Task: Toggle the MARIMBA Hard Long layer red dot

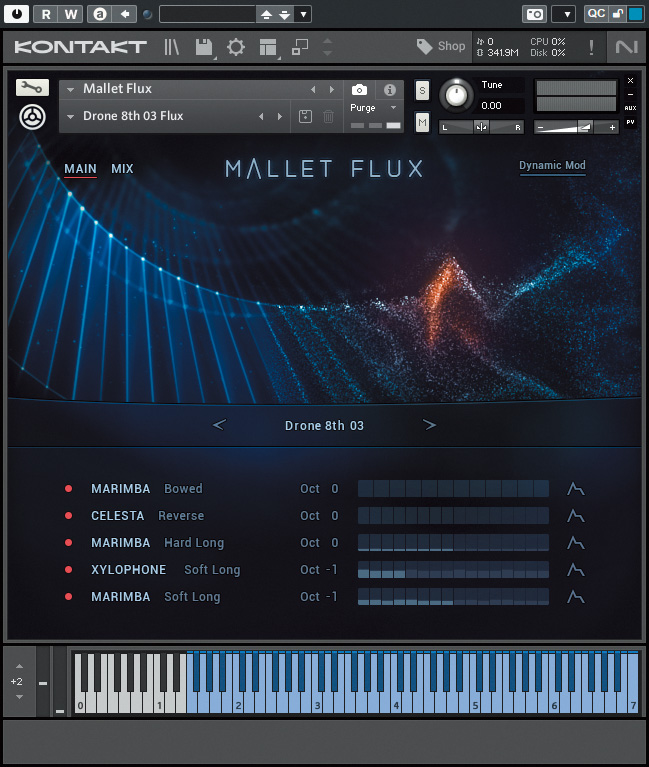Action: [68, 542]
